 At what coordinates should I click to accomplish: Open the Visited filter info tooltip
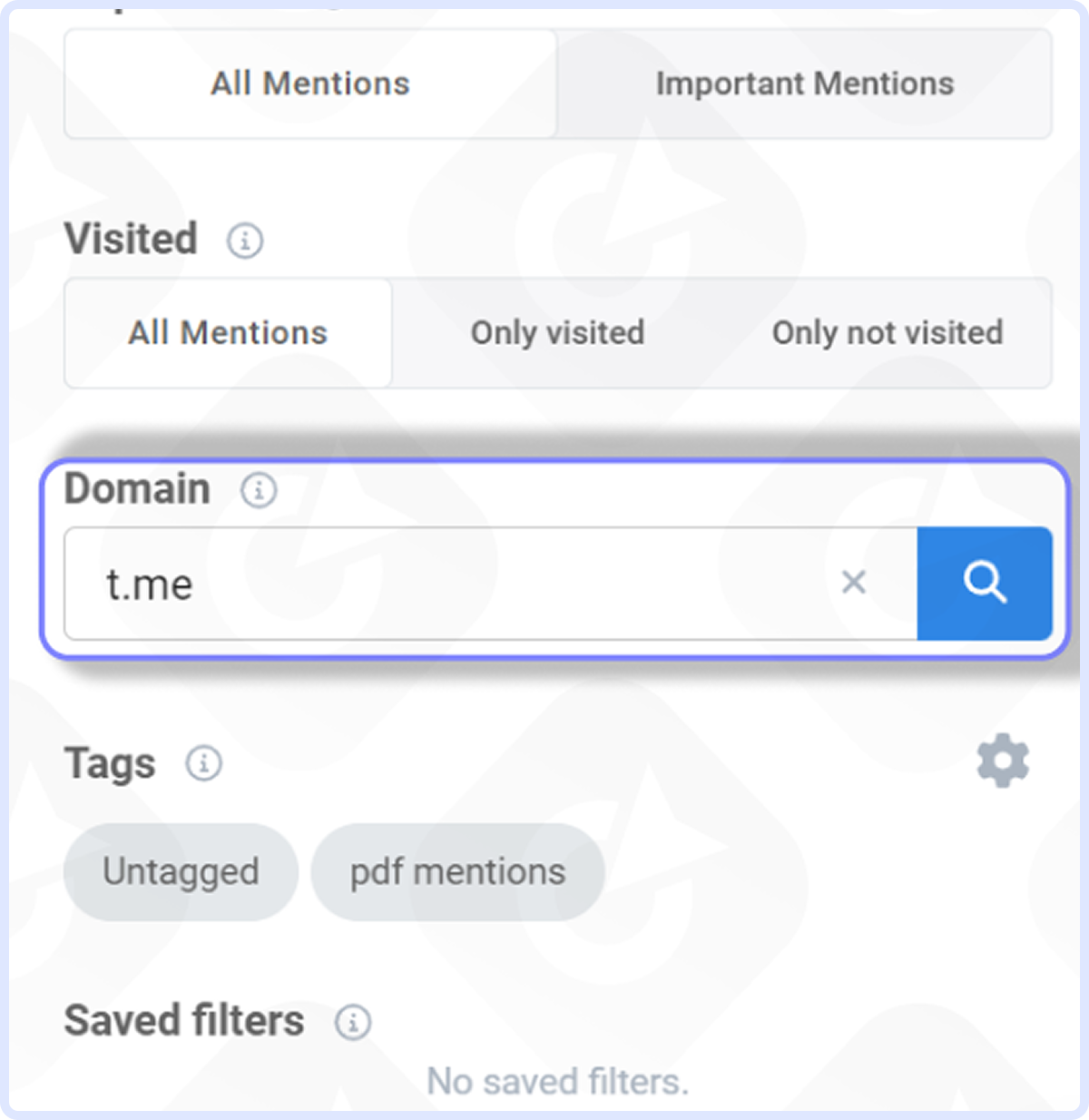245,240
